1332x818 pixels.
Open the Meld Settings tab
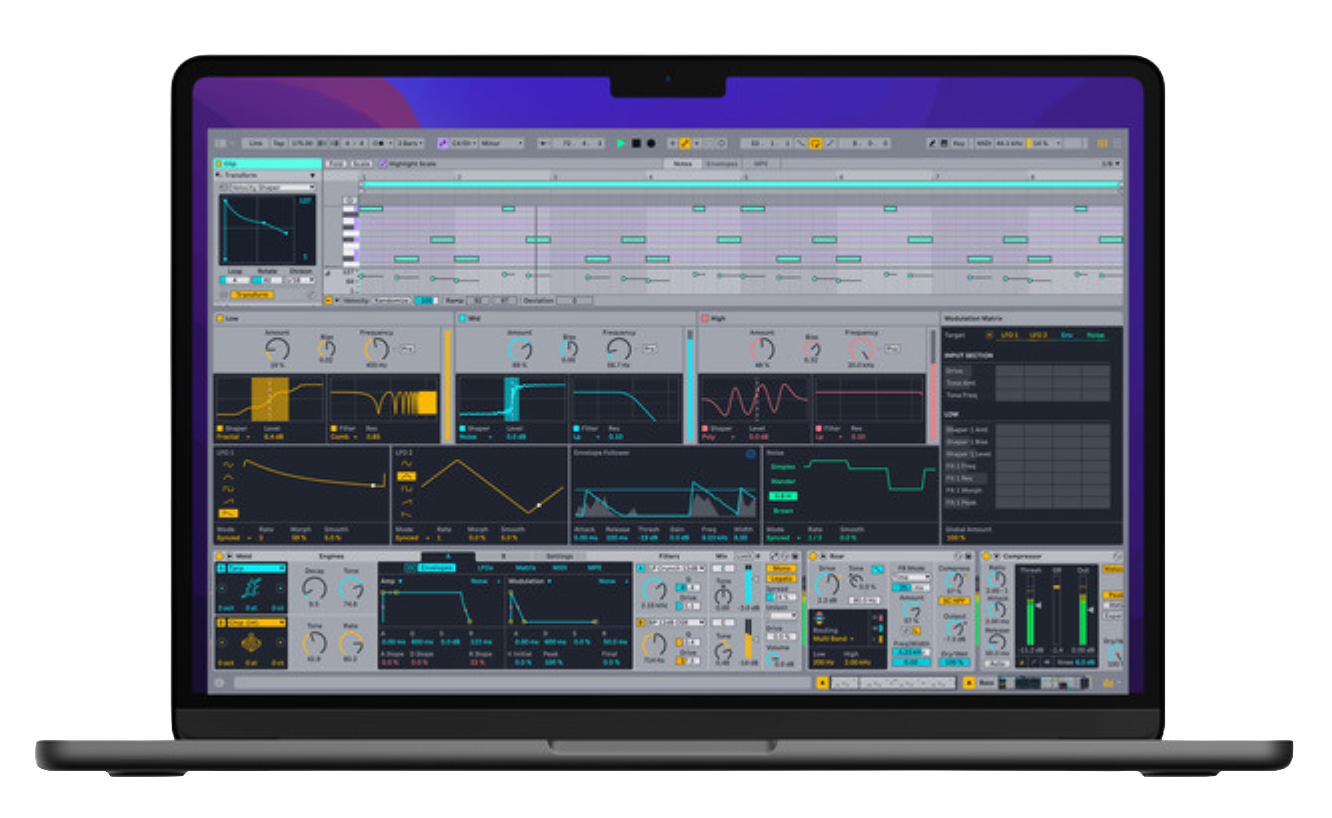pos(560,556)
